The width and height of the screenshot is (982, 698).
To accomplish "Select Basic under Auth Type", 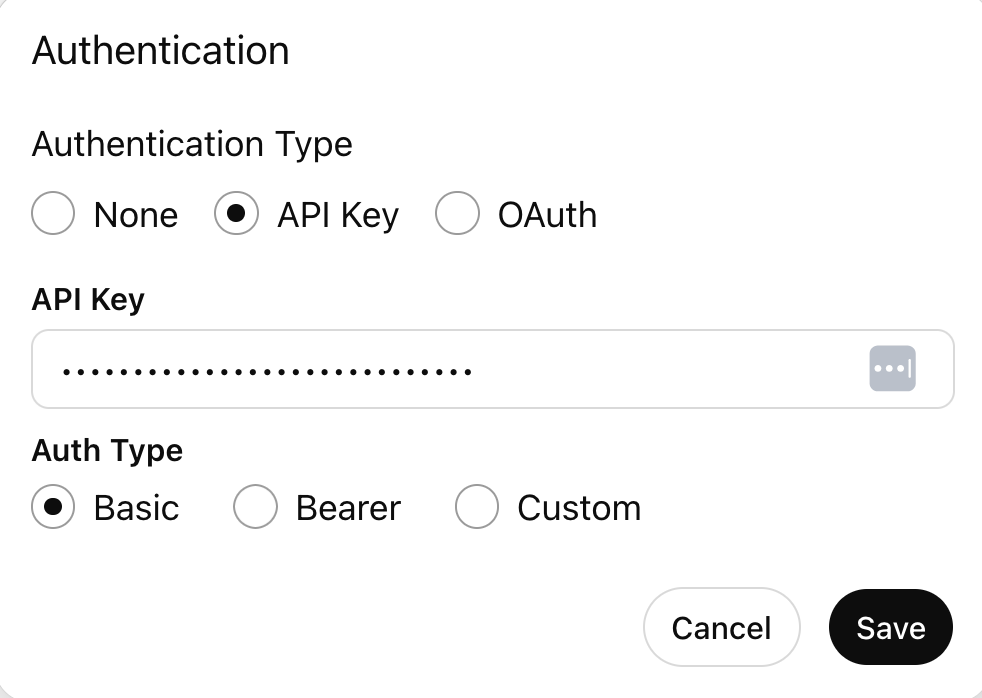I will (53, 507).
